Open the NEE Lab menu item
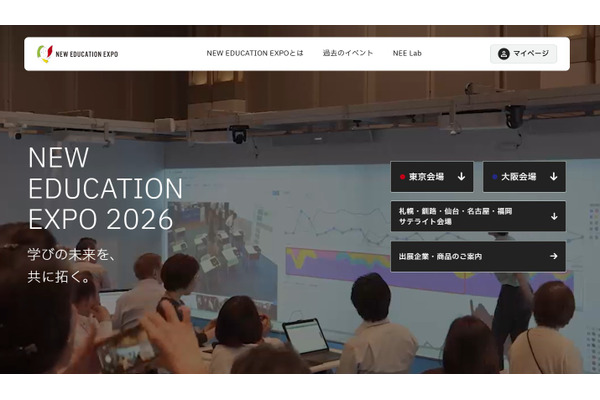The image size is (600, 400). (x=407, y=53)
